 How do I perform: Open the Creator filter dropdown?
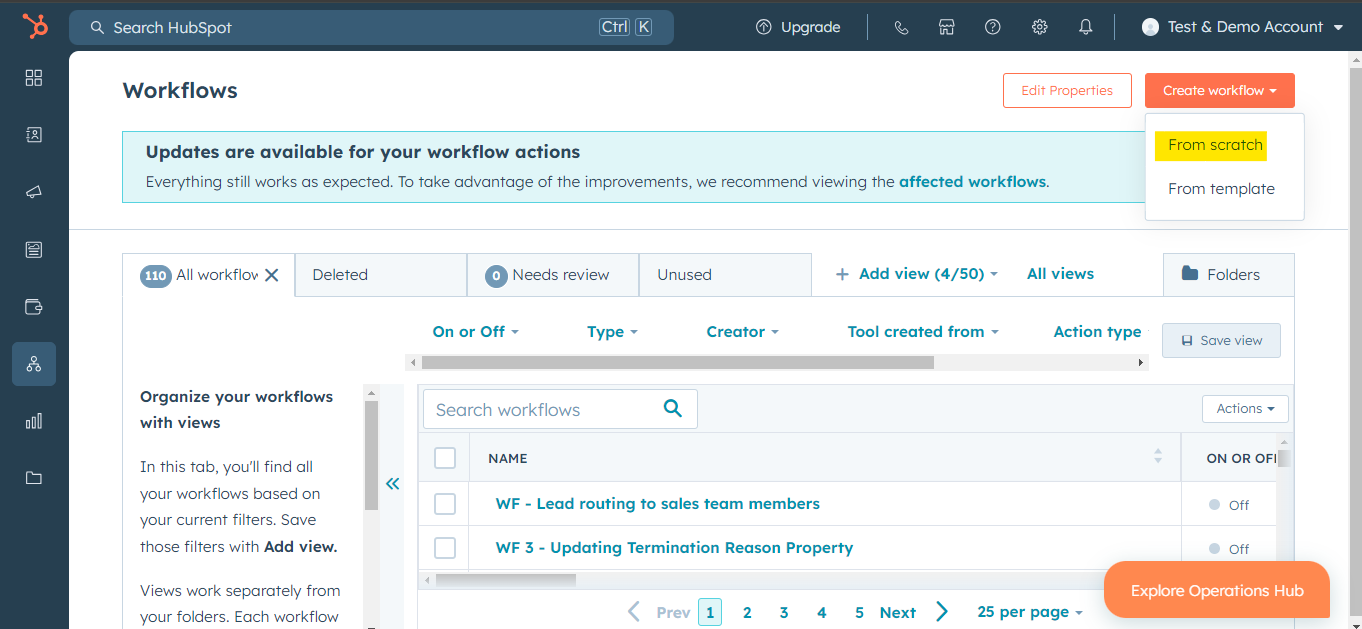click(742, 331)
